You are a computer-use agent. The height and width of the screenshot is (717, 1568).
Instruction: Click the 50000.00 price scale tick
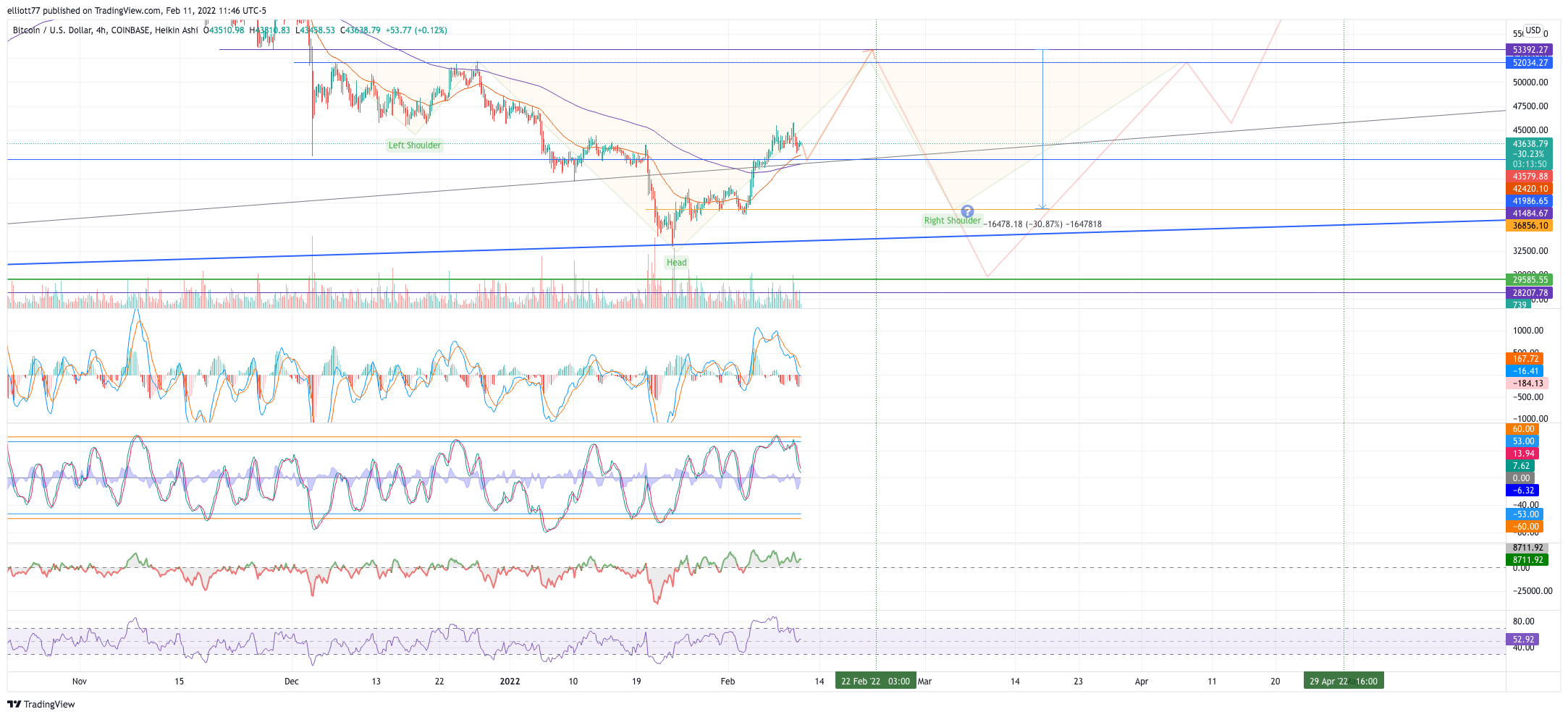pyautogui.click(x=1530, y=82)
